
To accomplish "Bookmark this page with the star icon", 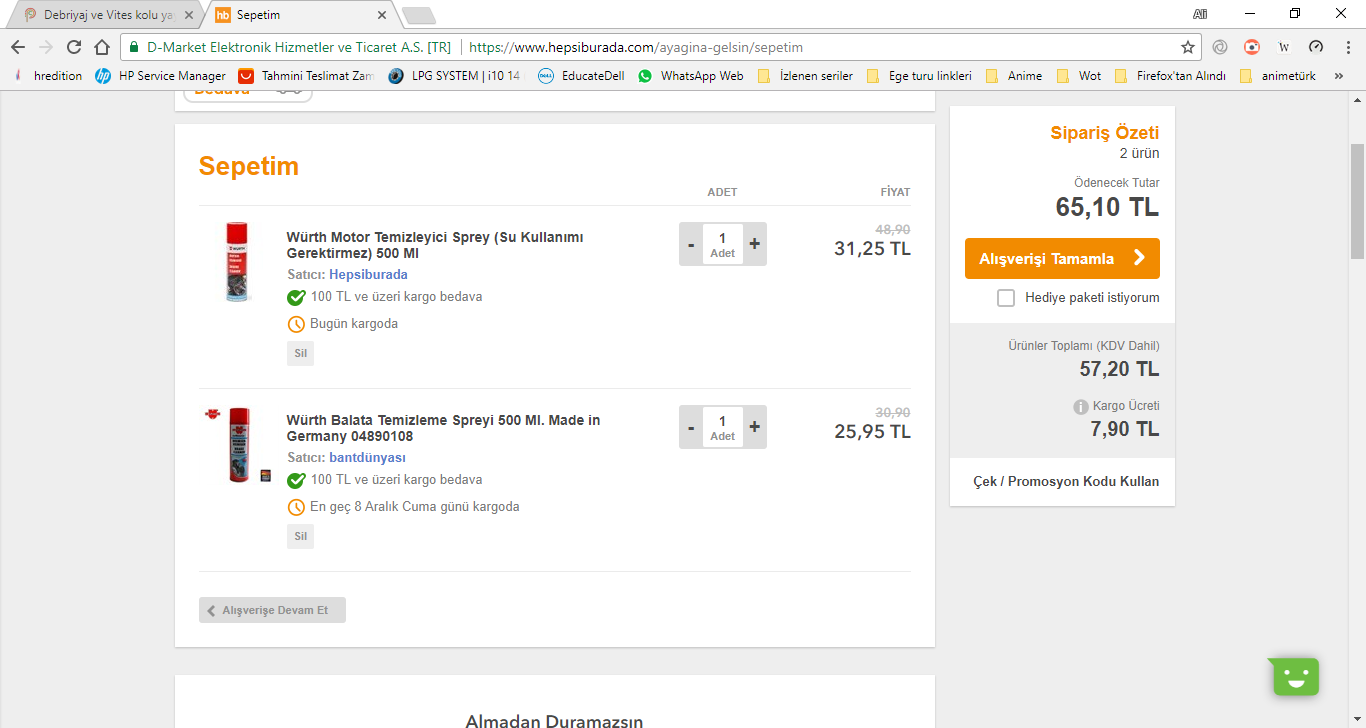I will pos(1188,47).
